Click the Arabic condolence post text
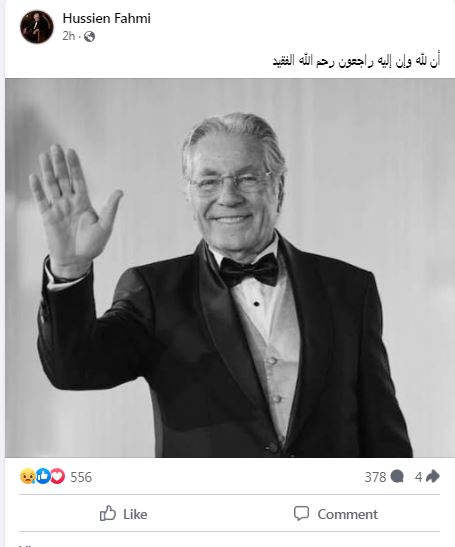The image size is (455, 547). (356, 61)
